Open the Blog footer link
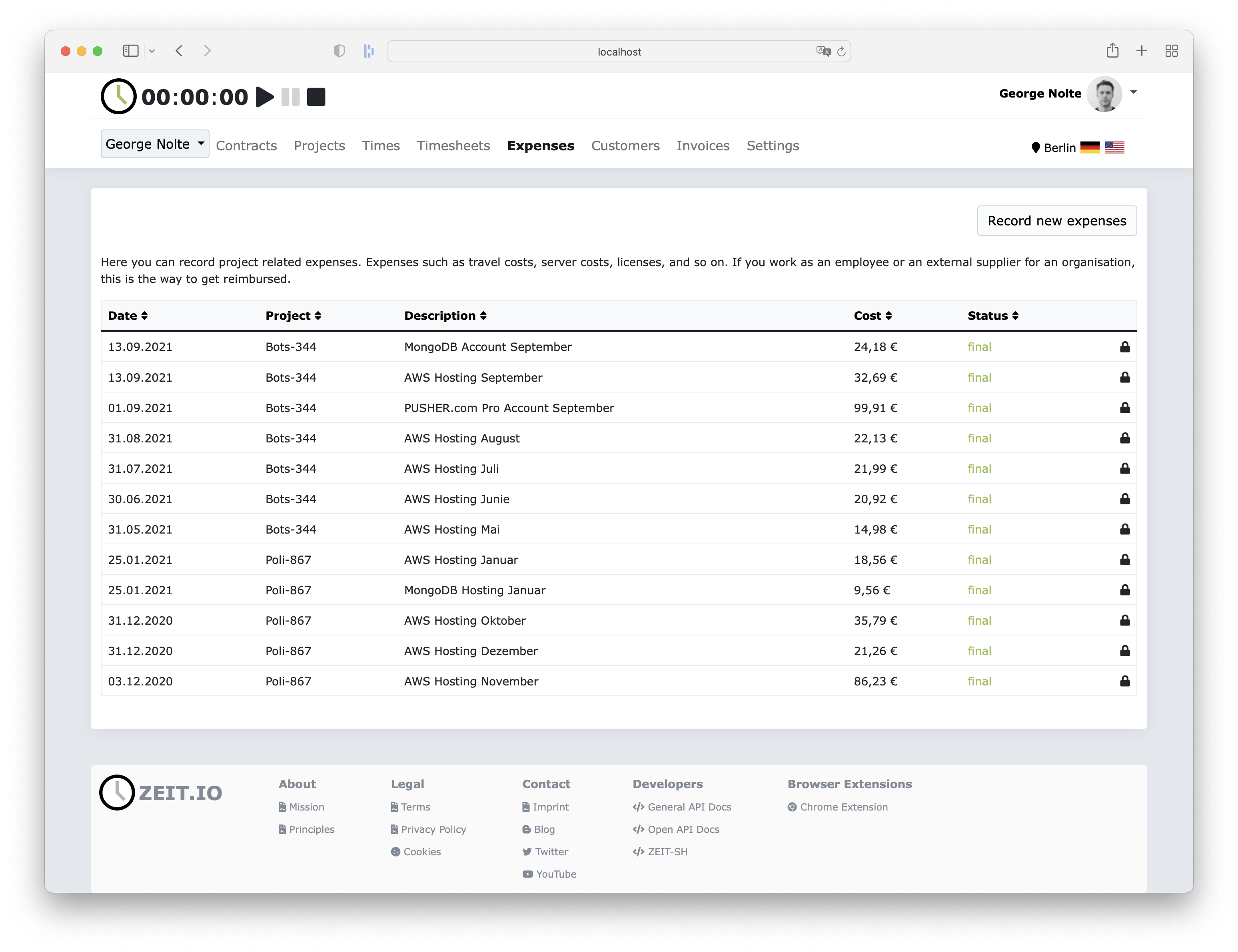The width and height of the screenshot is (1238, 952). point(539,829)
